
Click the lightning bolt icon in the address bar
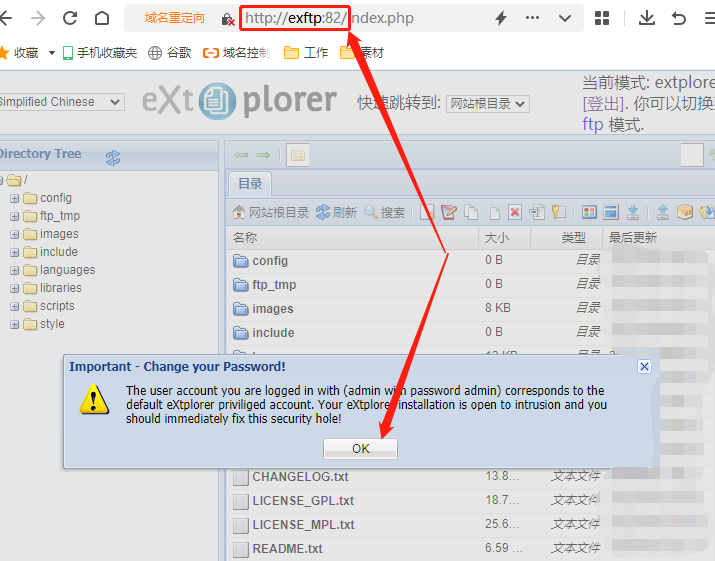click(x=501, y=18)
